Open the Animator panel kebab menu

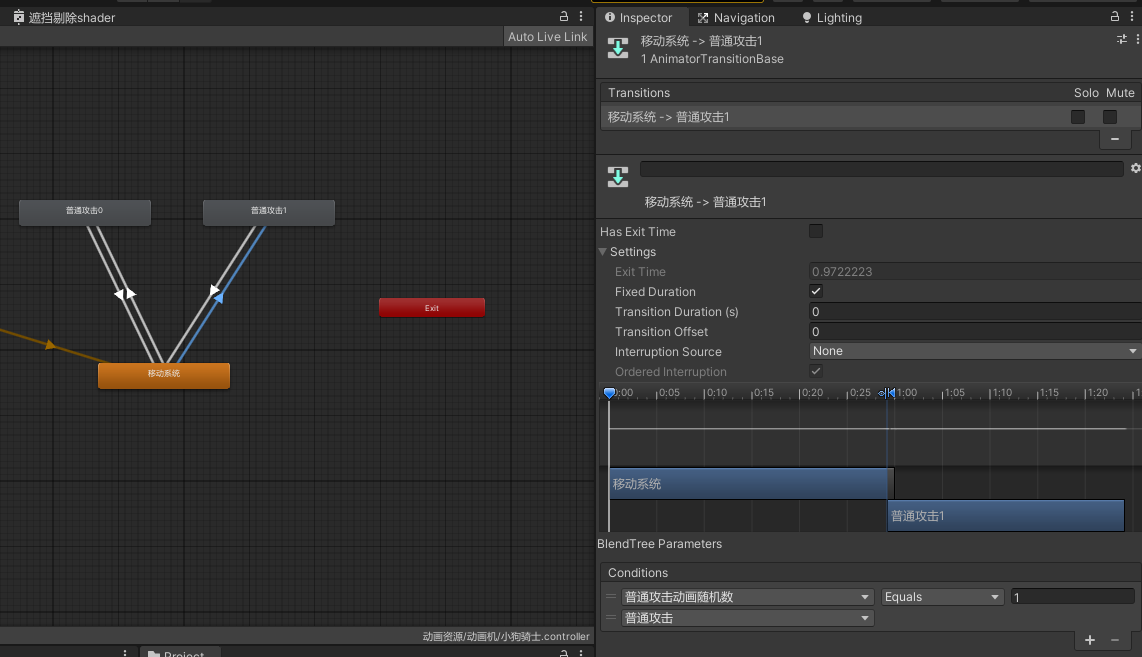pyautogui.click(x=580, y=16)
